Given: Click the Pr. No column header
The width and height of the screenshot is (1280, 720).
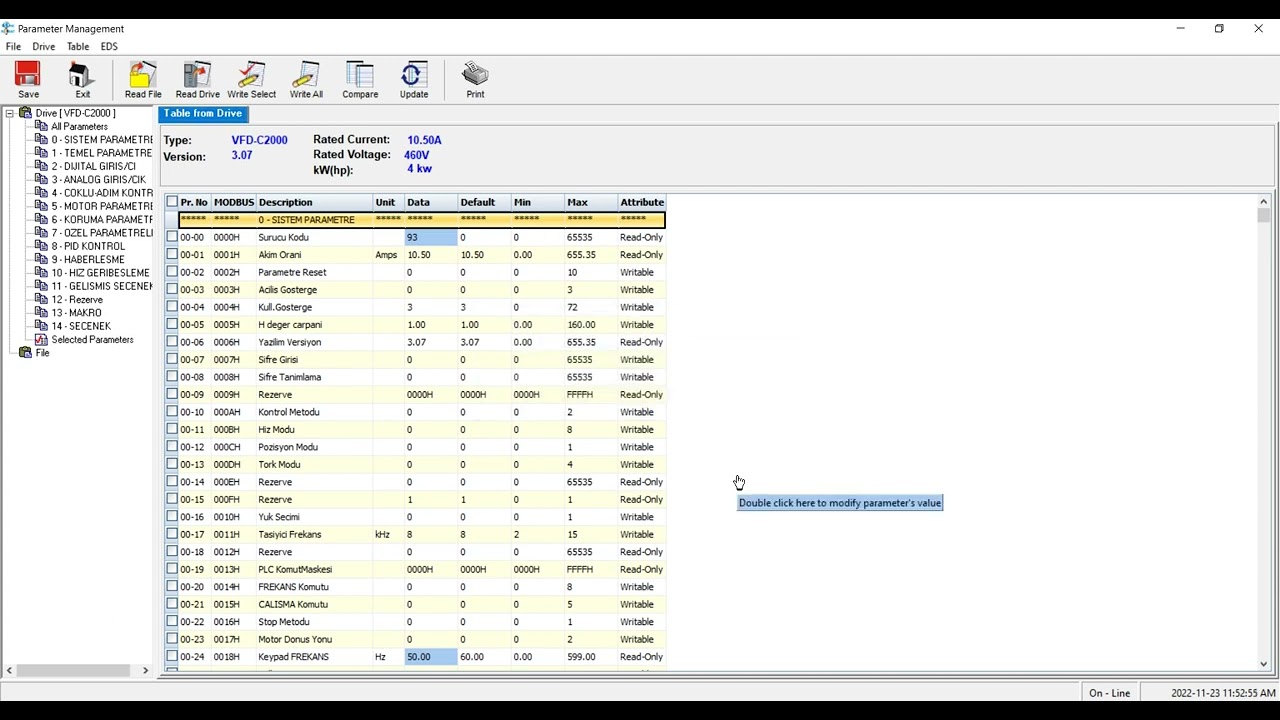Looking at the screenshot, I should click(x=194, y=202).
